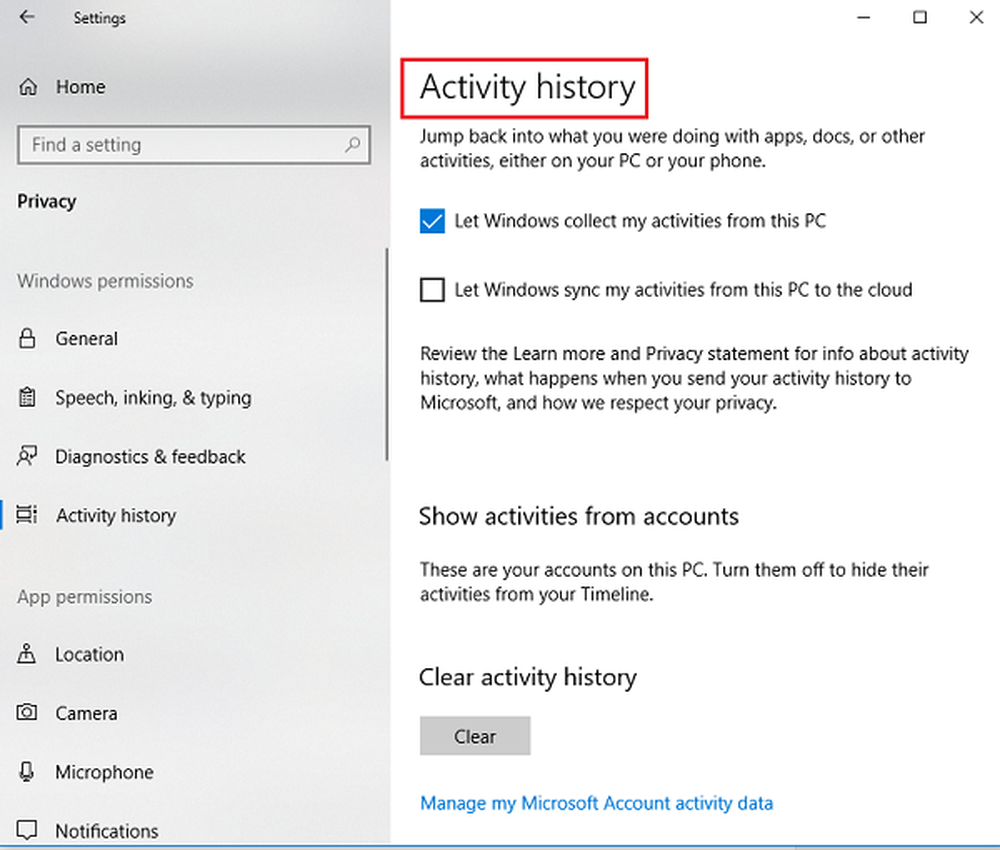The width and height of the screenshot is (1000, 850).
Task: Open the Home settings page
Action: [x=80, y=87]
